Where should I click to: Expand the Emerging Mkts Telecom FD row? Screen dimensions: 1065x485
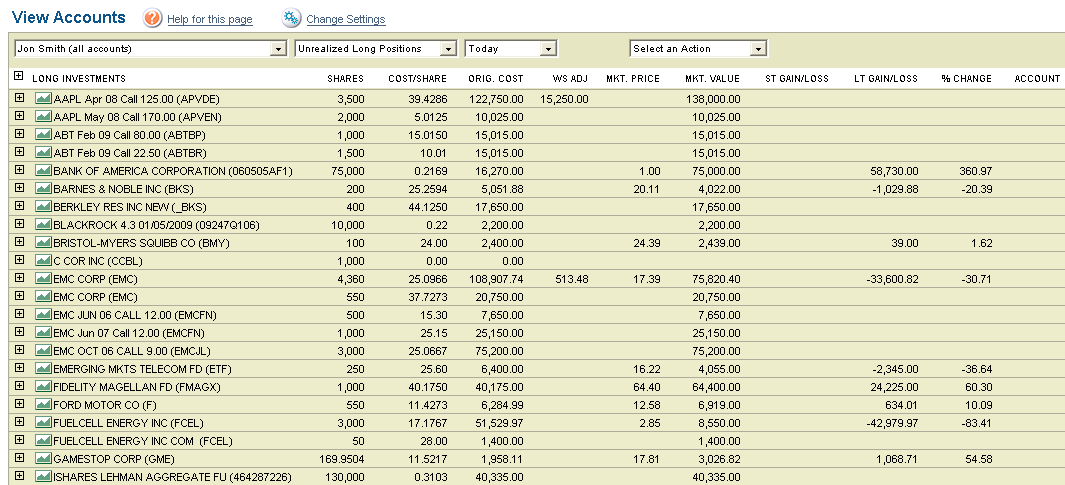(19, 367)
